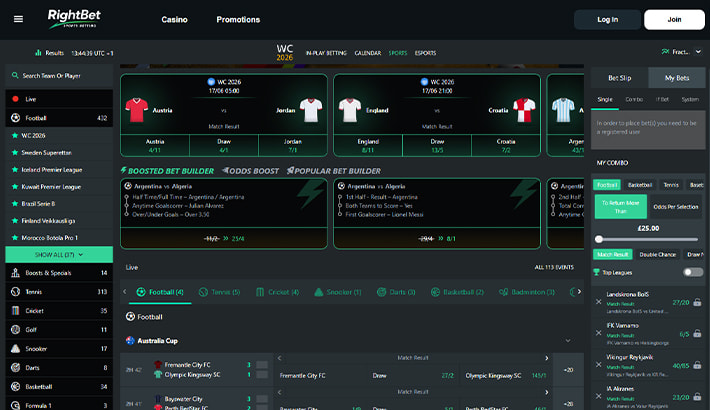Click the Tennis ball icon in sidebar
The height and width of the screenshot is (410, 710).
coord(15,292)
